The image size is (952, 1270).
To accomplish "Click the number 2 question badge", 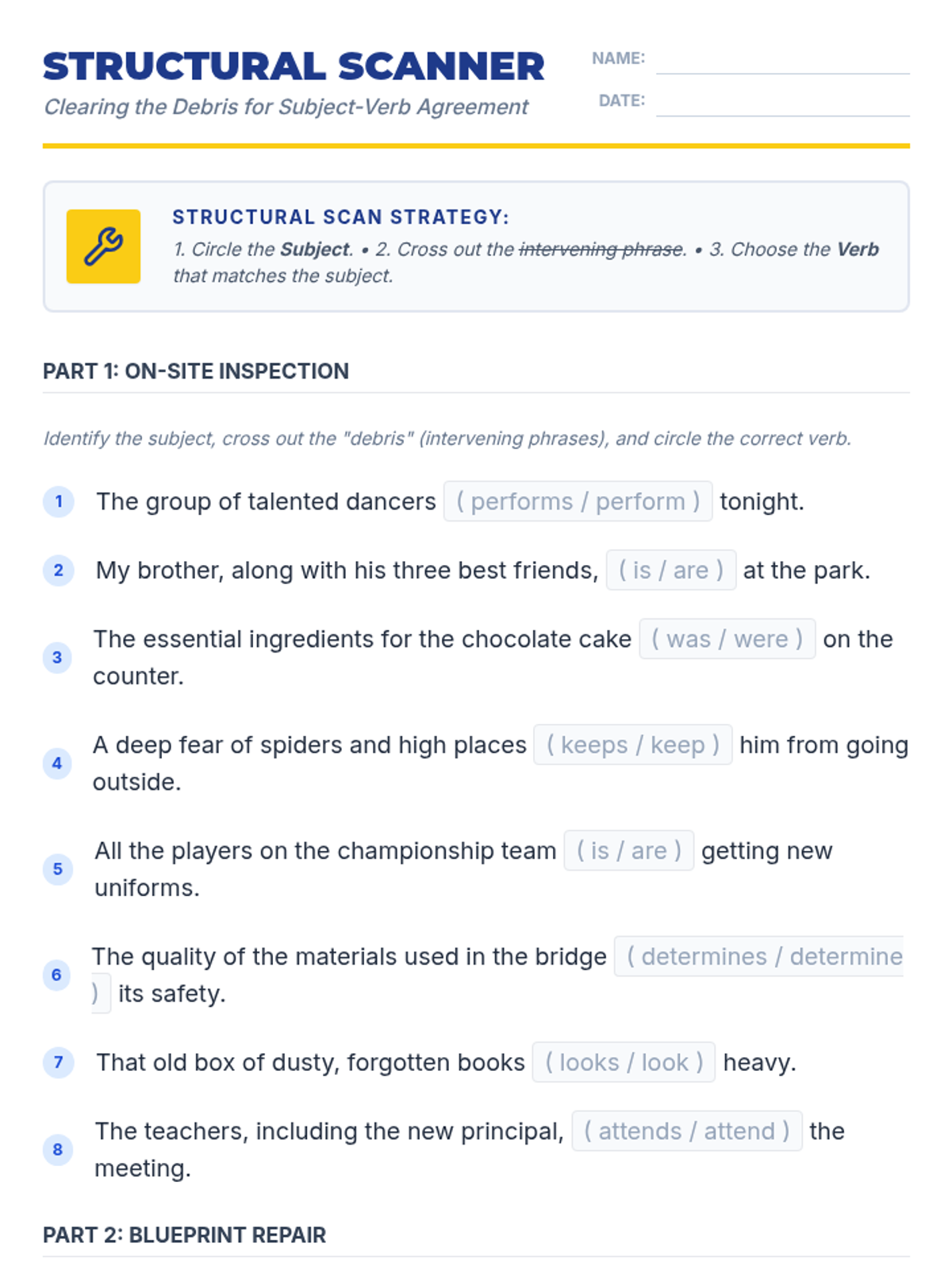I will (x=59, y=570).
